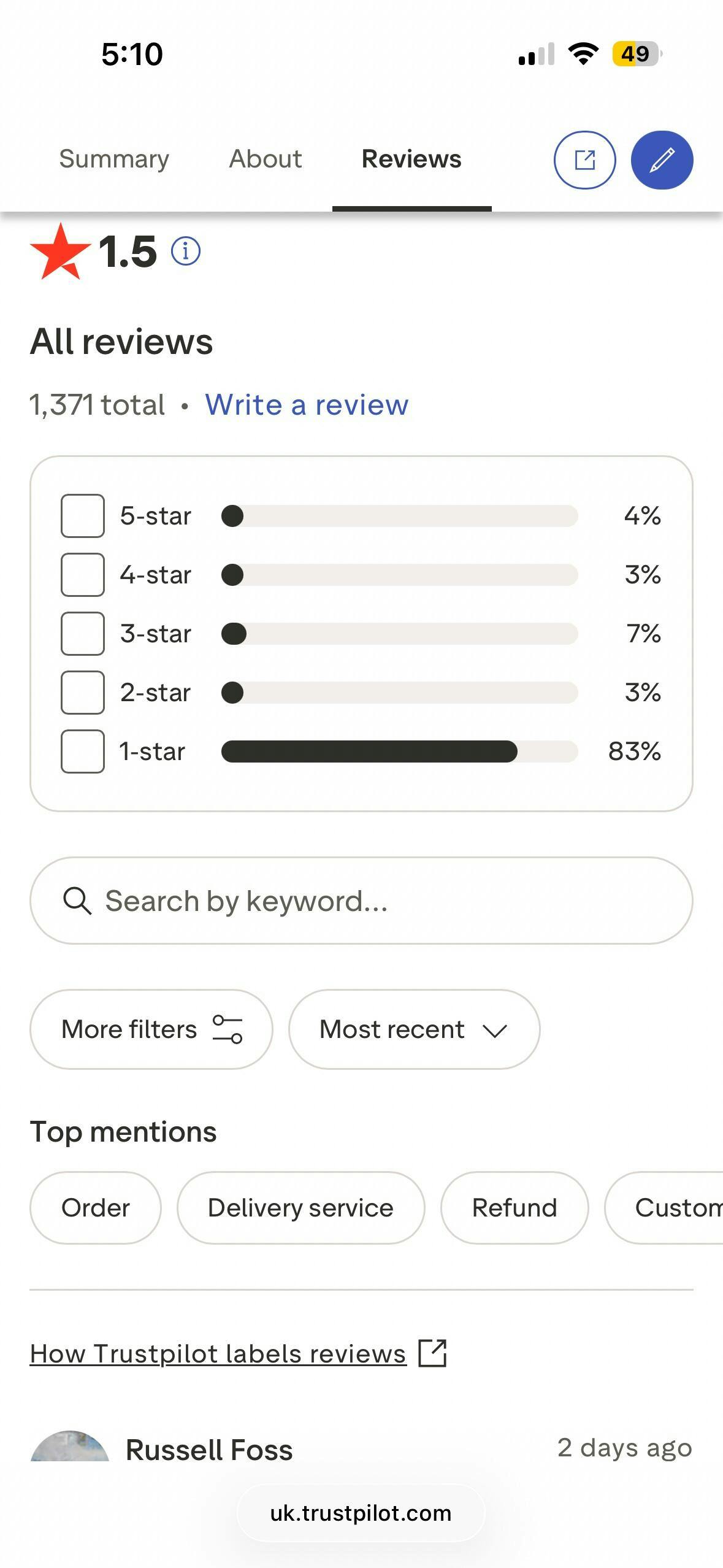The height and width of the screenshot is (1568, 723).
Task: Select the Delivery service mention chip
Action: click(300, 1207)
